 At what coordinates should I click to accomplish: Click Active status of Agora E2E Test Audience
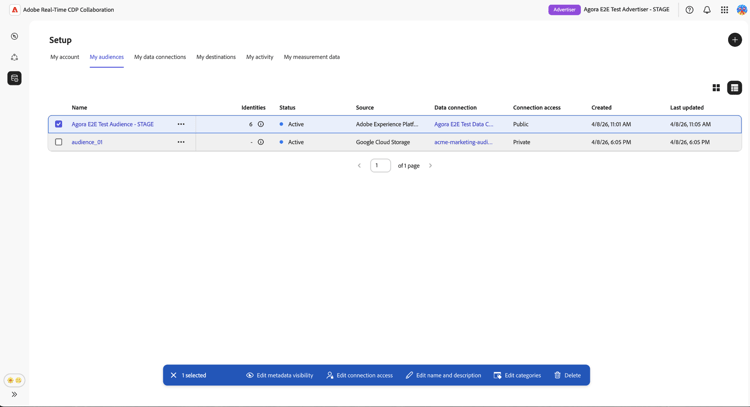(292, 124)
